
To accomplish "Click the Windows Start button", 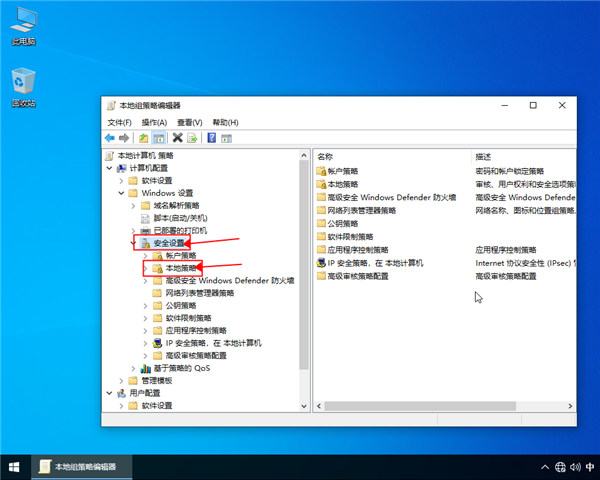I will [x=15, y=466].
